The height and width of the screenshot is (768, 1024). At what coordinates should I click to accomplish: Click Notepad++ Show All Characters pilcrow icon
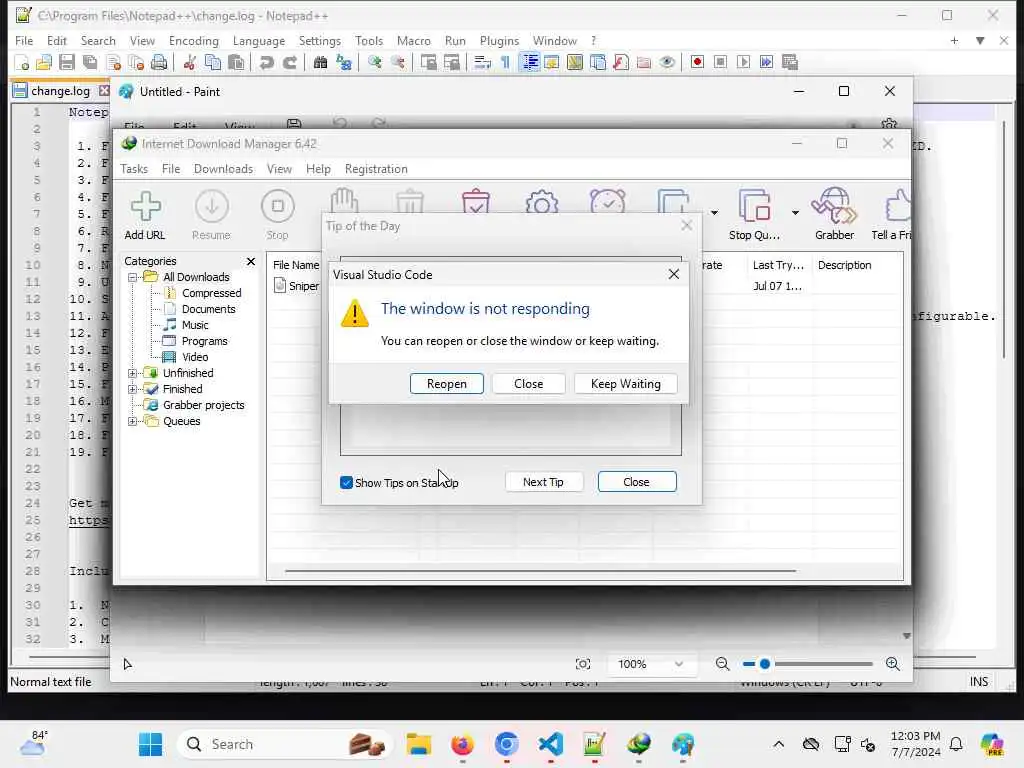coord(505,63)
